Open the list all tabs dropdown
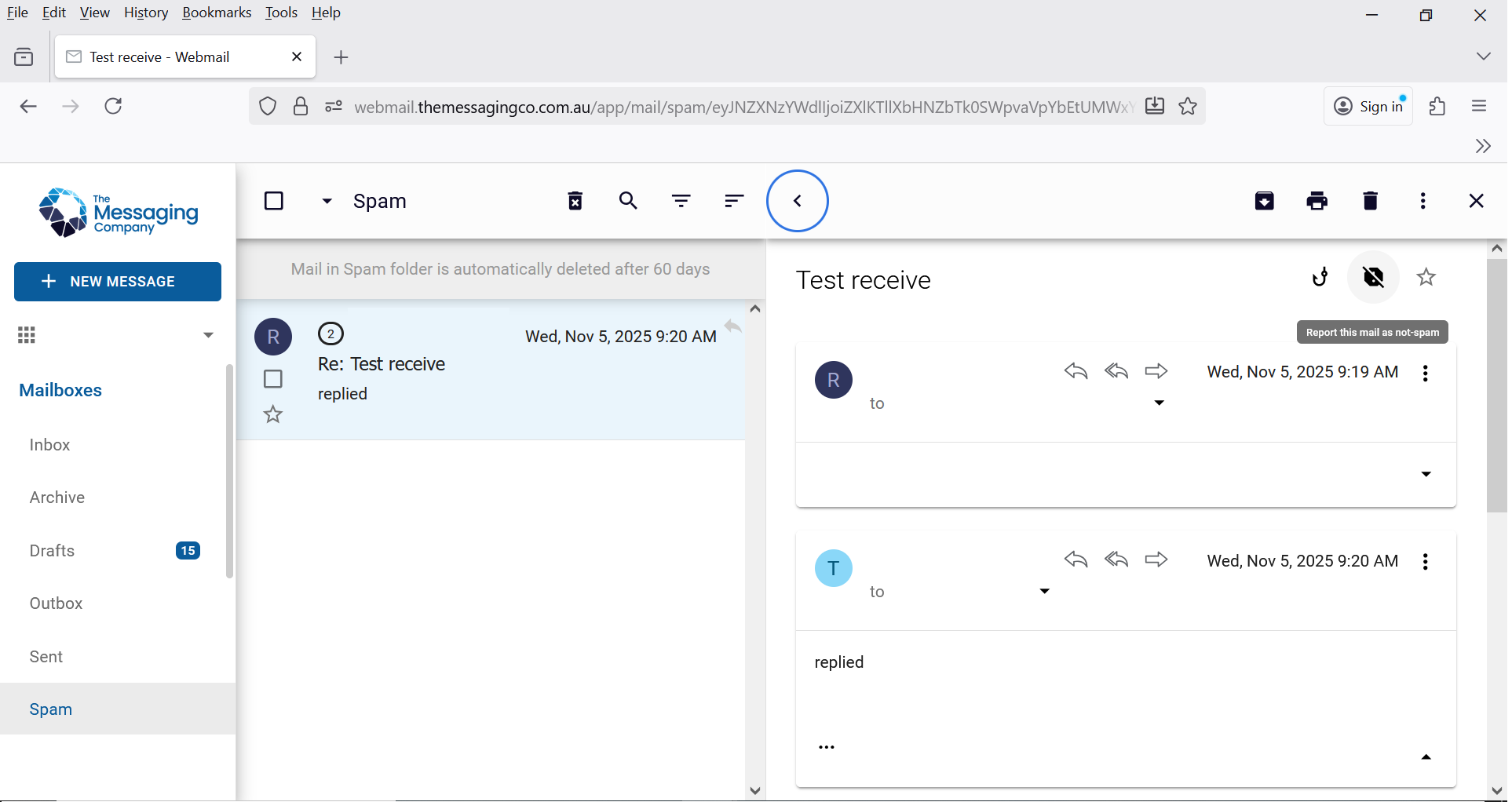 click(1483, 57)
